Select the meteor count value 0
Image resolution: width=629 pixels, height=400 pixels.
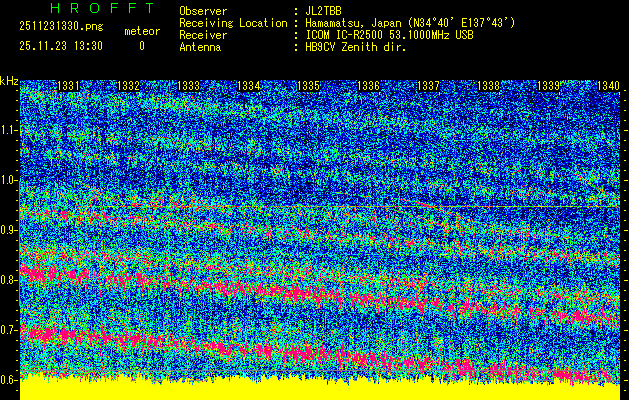click(x=141, y=46)
